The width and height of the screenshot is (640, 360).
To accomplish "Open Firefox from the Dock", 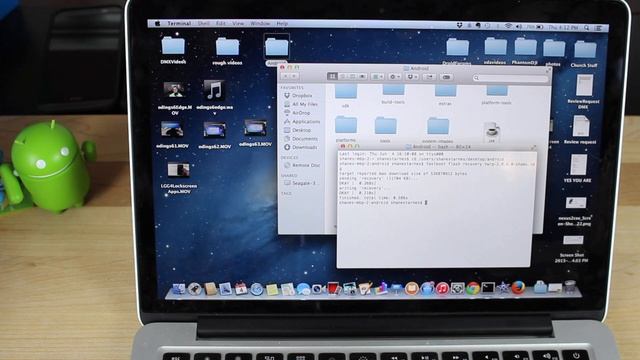I will (x=518, y=288).
